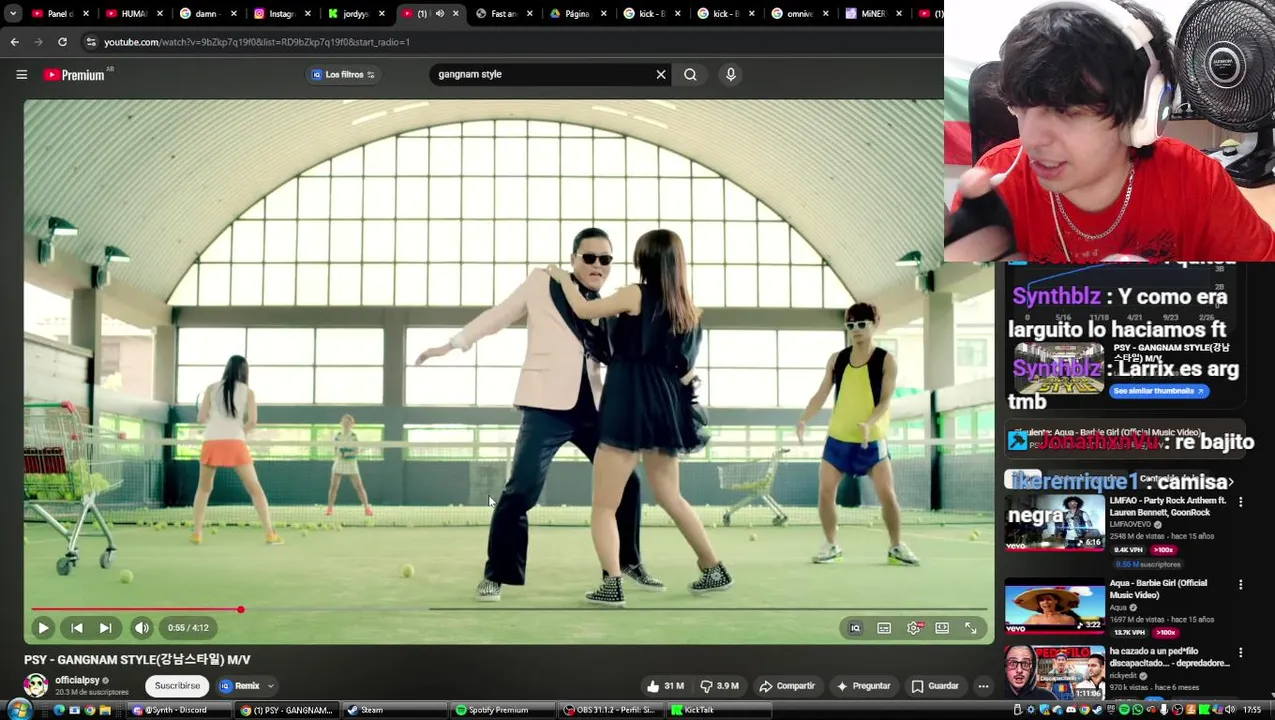Click the vidIQ icon in player controls
The width and height of the screenshot is (1275, 720).
click(x=855, y=628)
